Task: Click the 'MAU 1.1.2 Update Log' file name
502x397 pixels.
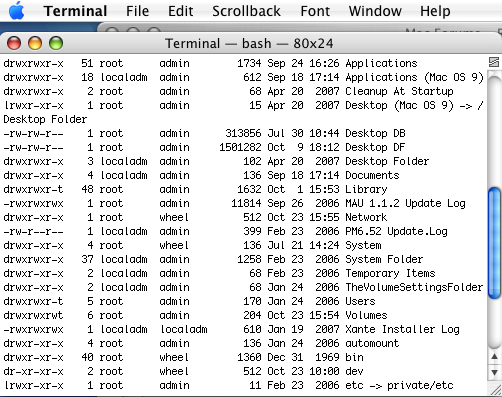Action: coord(405,203)
